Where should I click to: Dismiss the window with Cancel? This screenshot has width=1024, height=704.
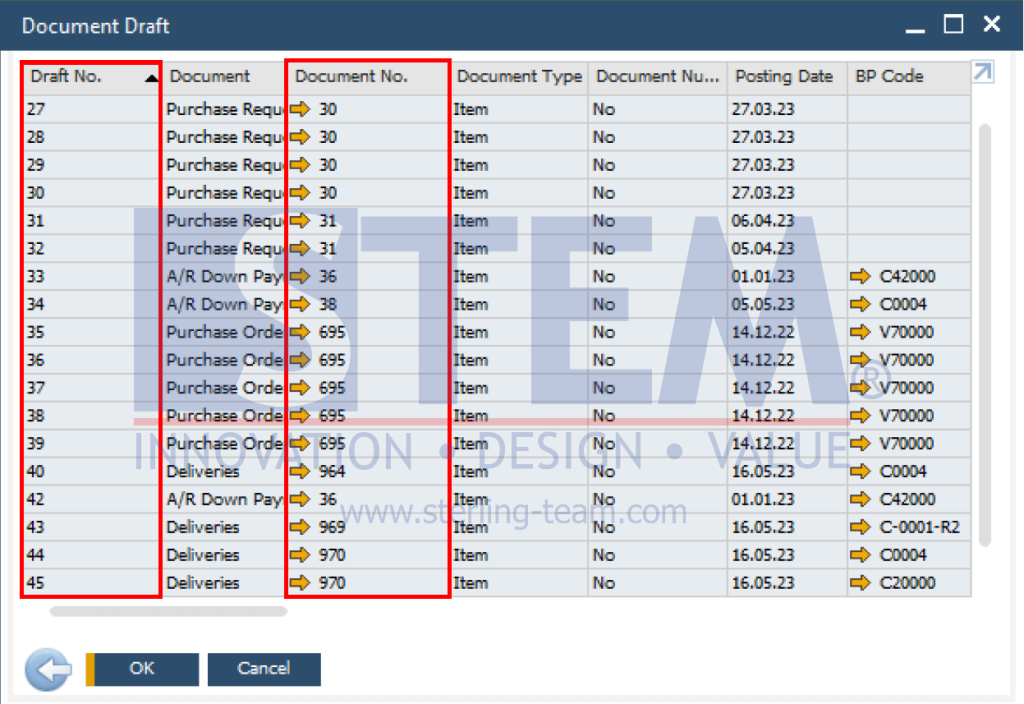coord(264,670)
